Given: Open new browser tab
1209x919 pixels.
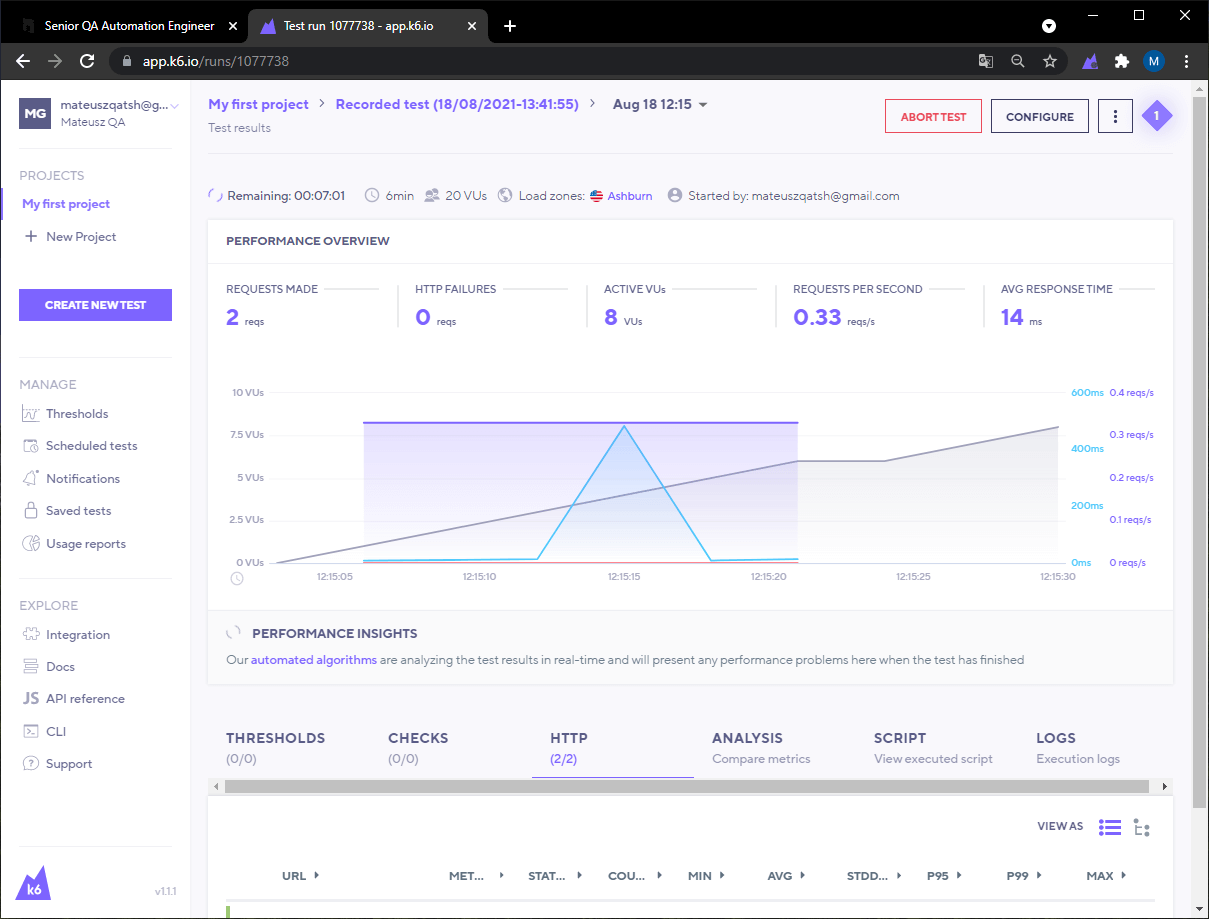Looking at the screenshot, I should [510, 26].
